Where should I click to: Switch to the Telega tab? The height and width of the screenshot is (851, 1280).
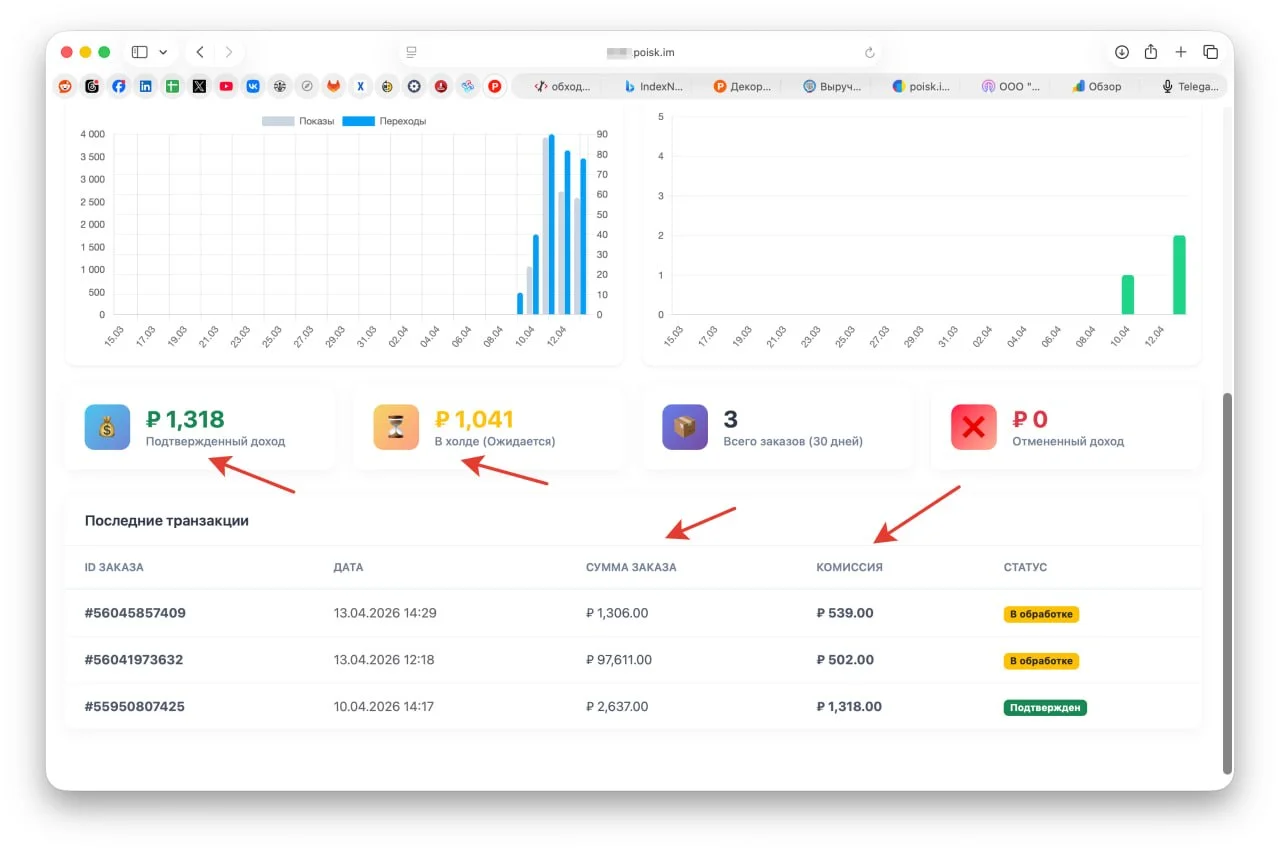tap(1190, 87)
